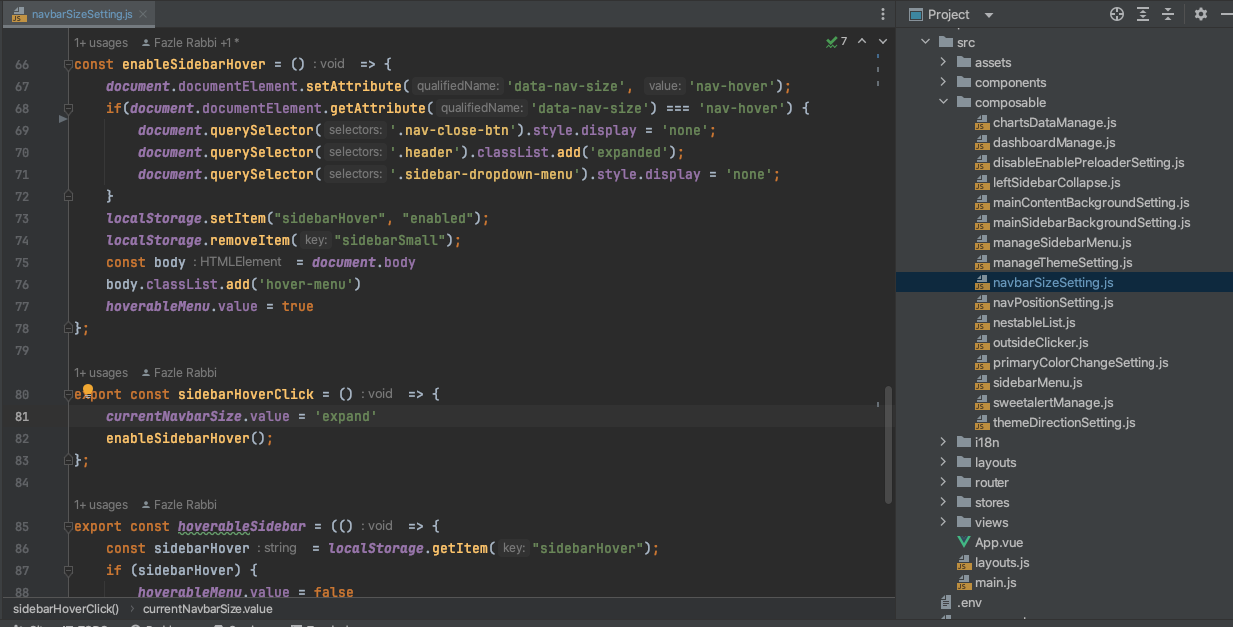This screenshot has width=1233, height=627.
Task: Click the green inspections checkmark widget
Action: (837, 42)
